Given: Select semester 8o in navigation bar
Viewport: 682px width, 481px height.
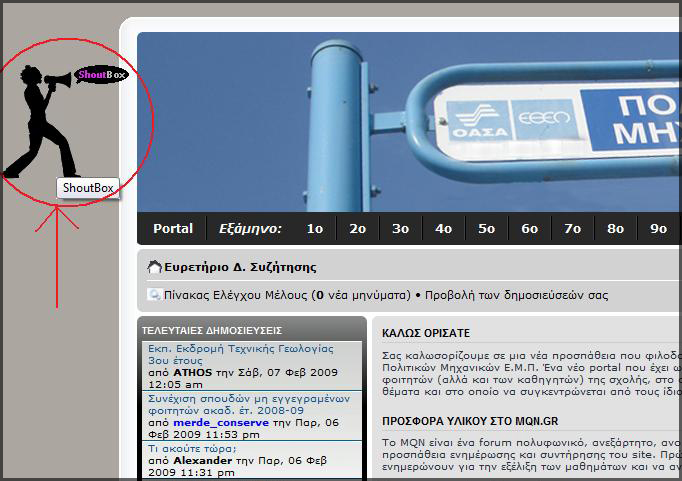Looking at the screenshot, I should (x=615, y=229).
